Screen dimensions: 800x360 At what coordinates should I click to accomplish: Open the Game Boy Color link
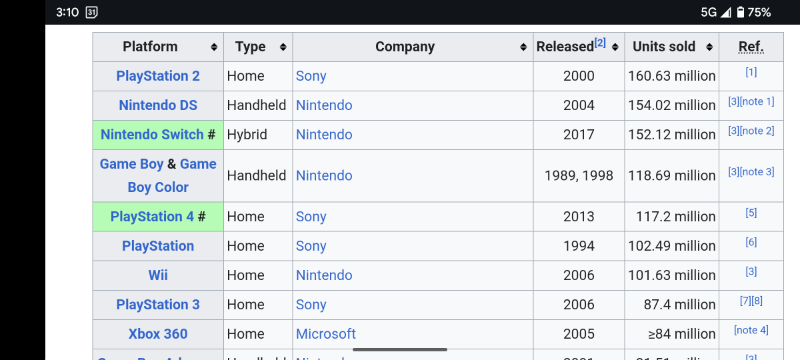click(158, 175)
